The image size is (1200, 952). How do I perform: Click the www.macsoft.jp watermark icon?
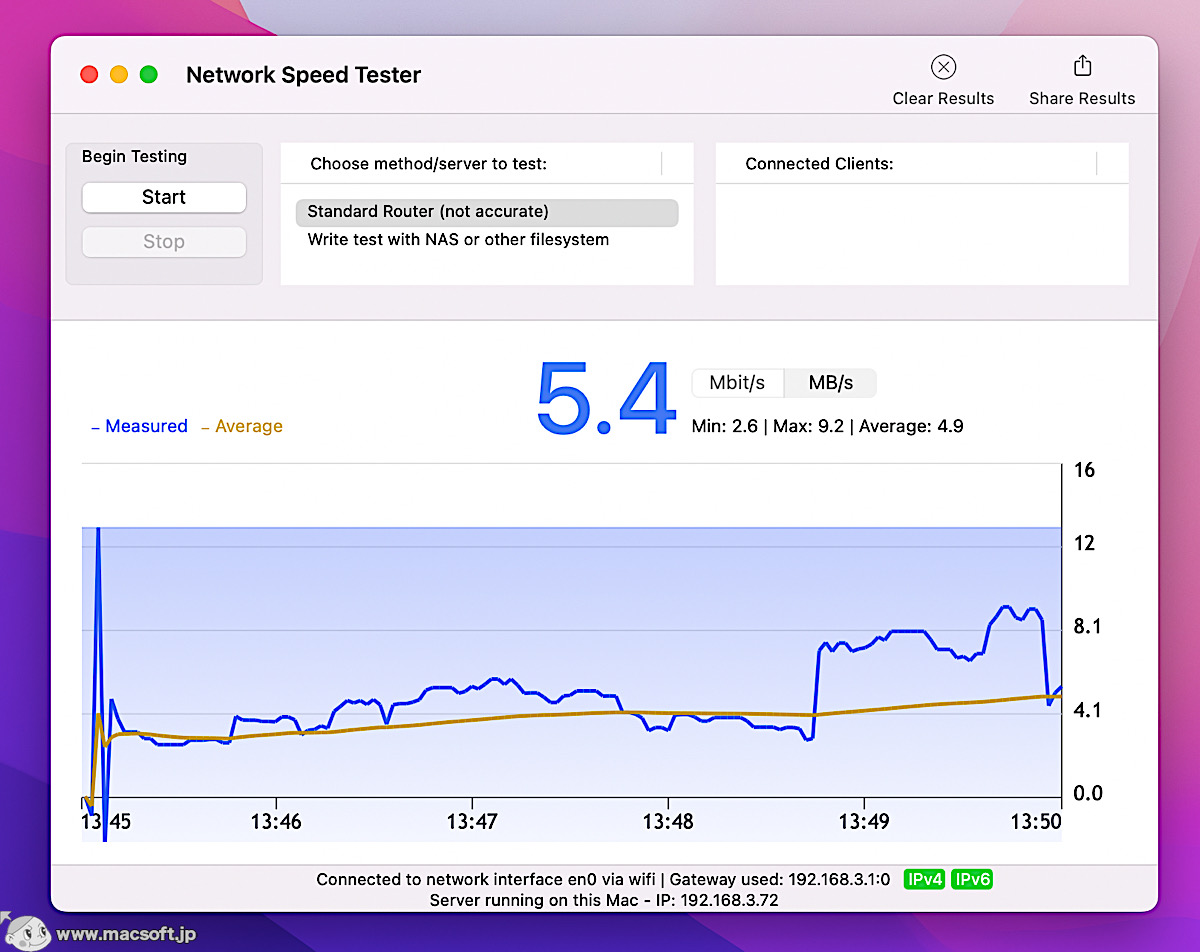pyautogui.click(x=26, y=932)
